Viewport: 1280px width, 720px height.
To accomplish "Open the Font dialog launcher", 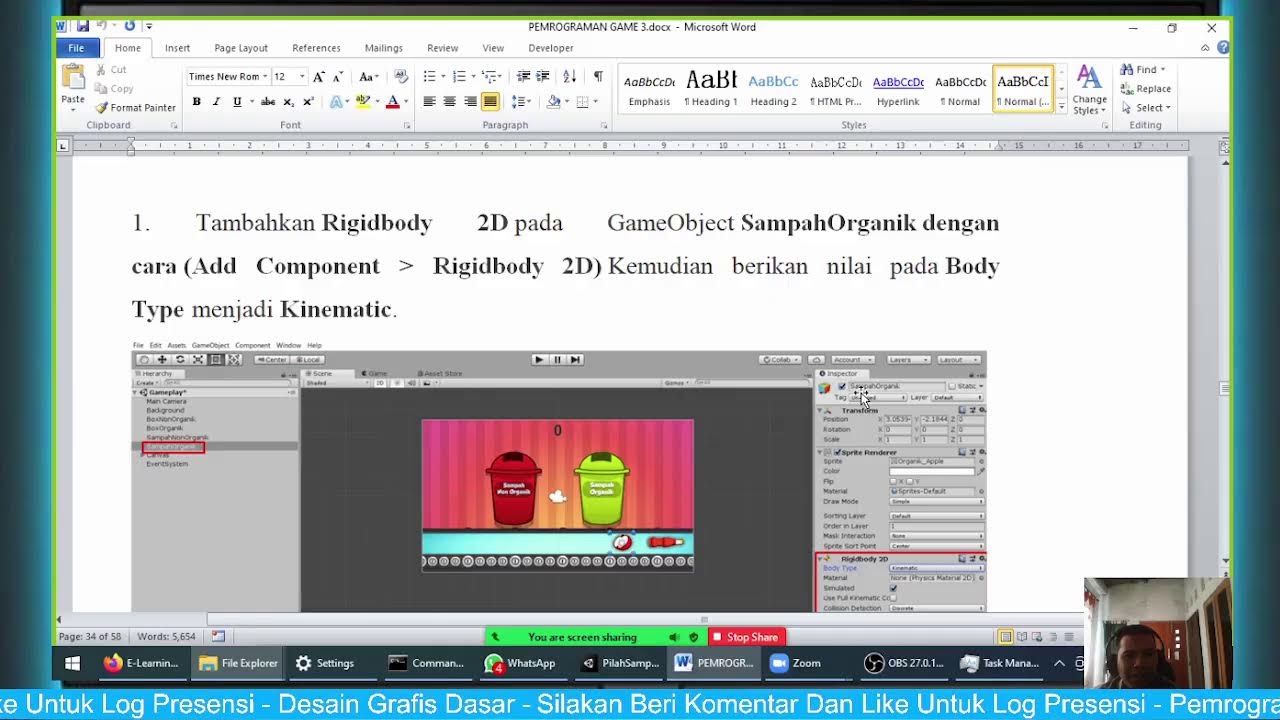I will pyautogui.click(x=407, y=126).
